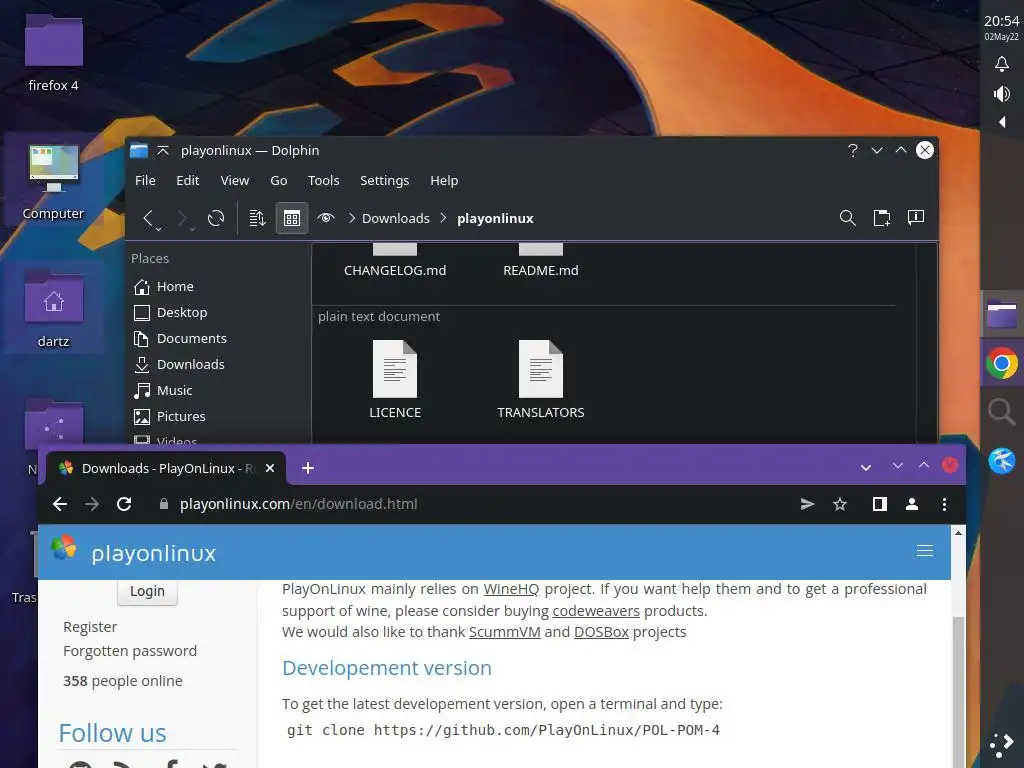Click the Chrome address bar URL
The image size is (1024, 768).
tap(298, 504)
